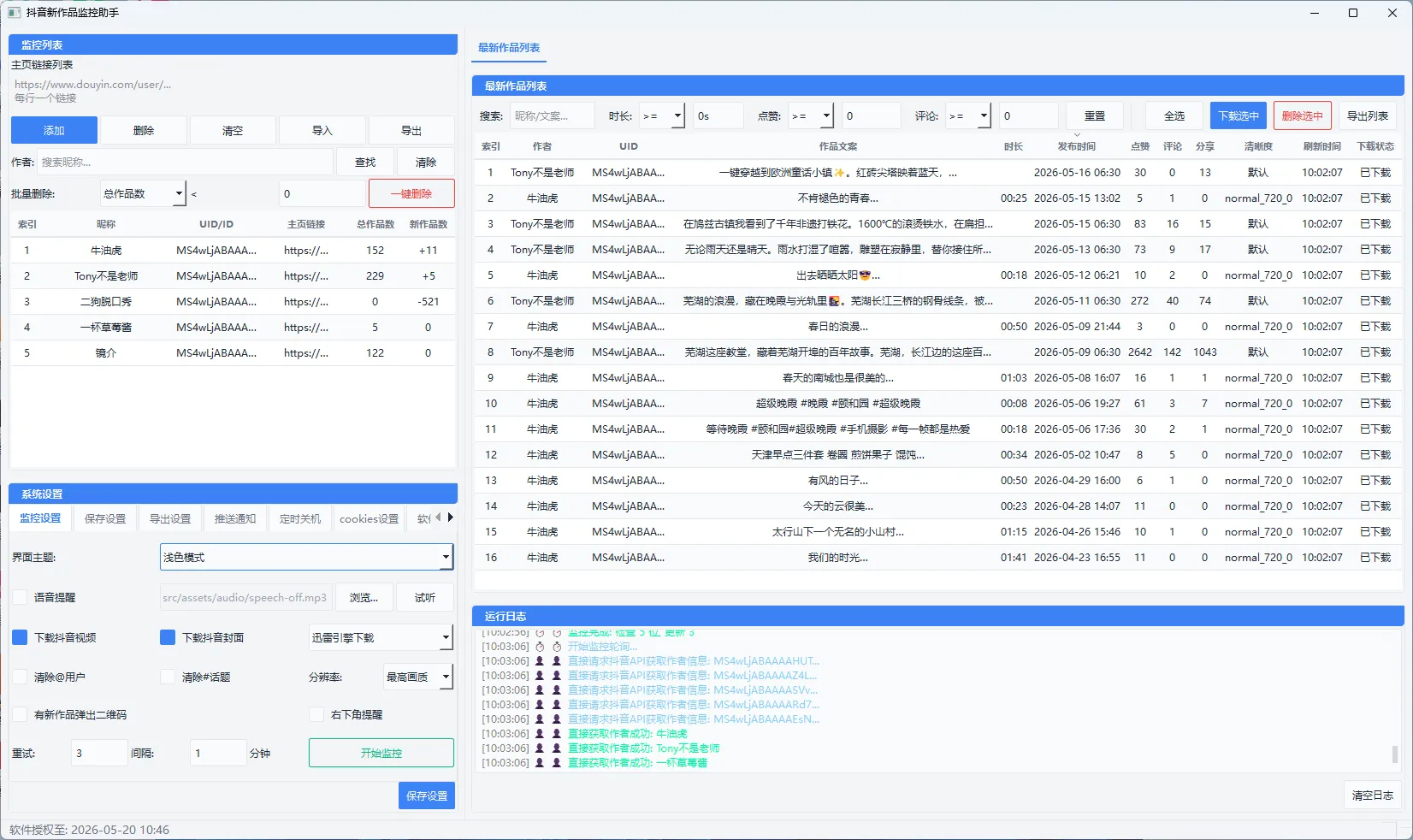Image resolution: width=1413 pixels, height=840 pixels.
Task: Click the 清空 button in monitor list
Action: click(x=233, y=130)
